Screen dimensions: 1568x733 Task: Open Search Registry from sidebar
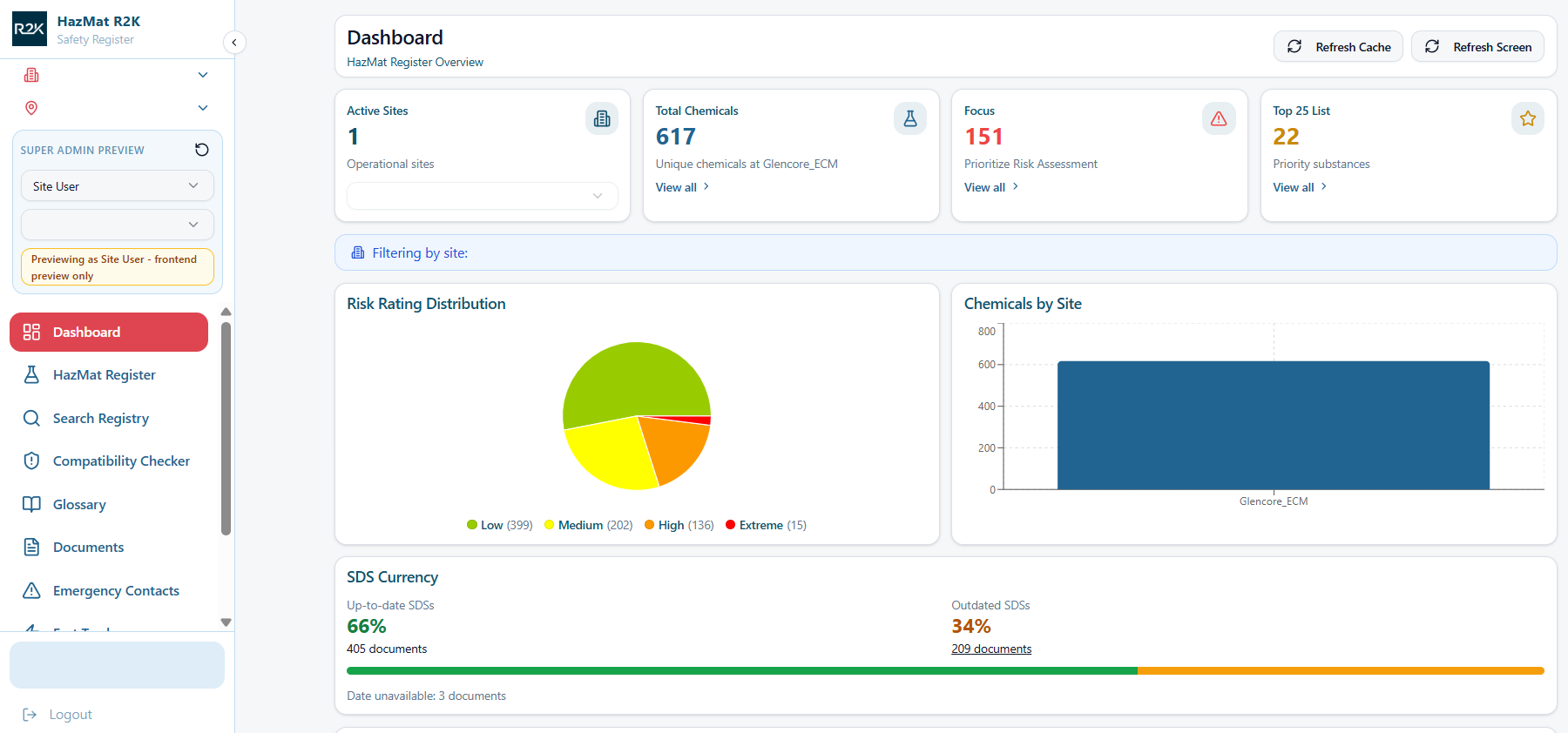(109, 418)
